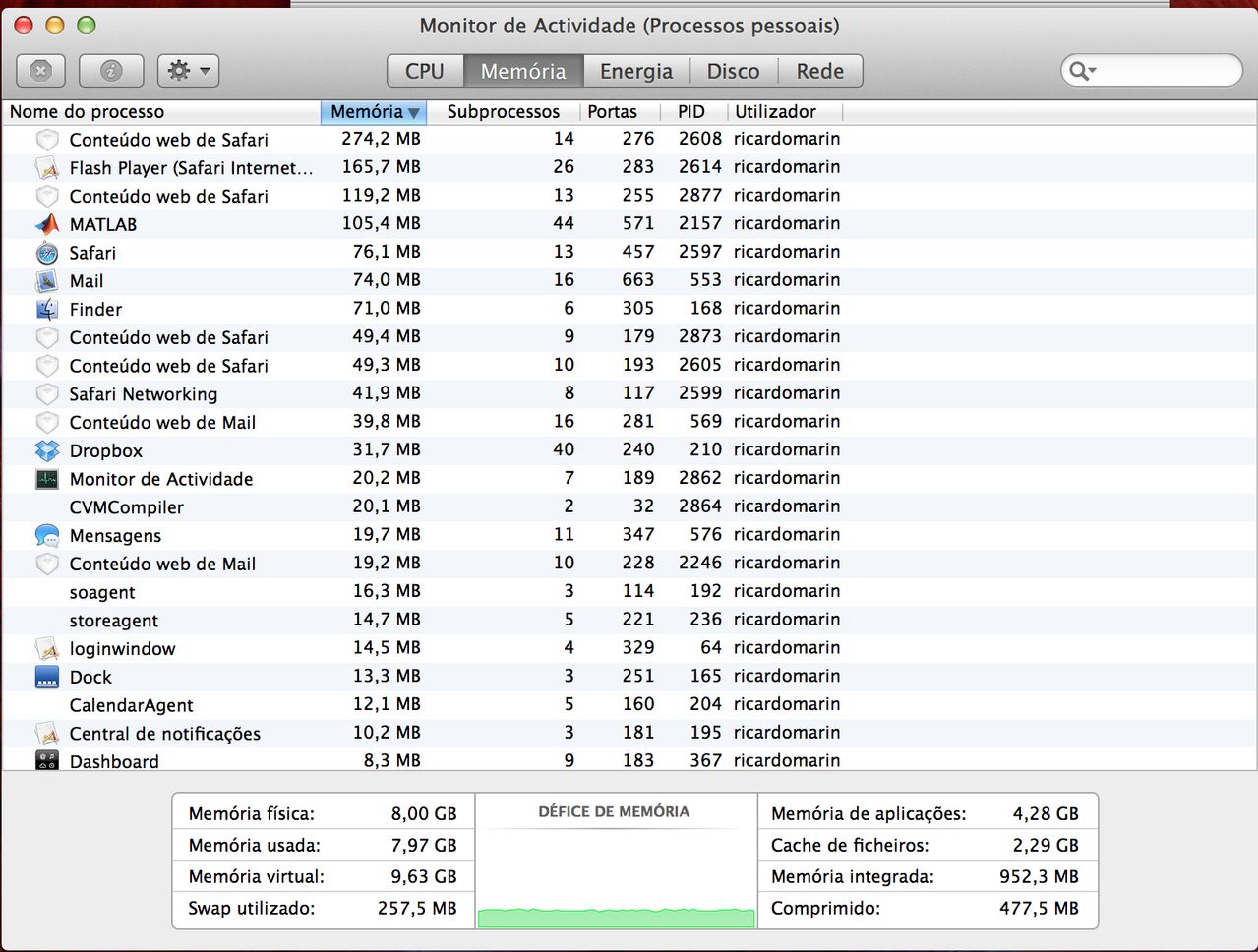Click the Dock process icon
Viewport: 1258px width, 952px height.
coord(47,677)
